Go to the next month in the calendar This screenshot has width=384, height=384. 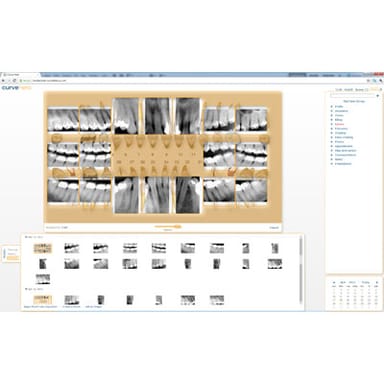377,282
